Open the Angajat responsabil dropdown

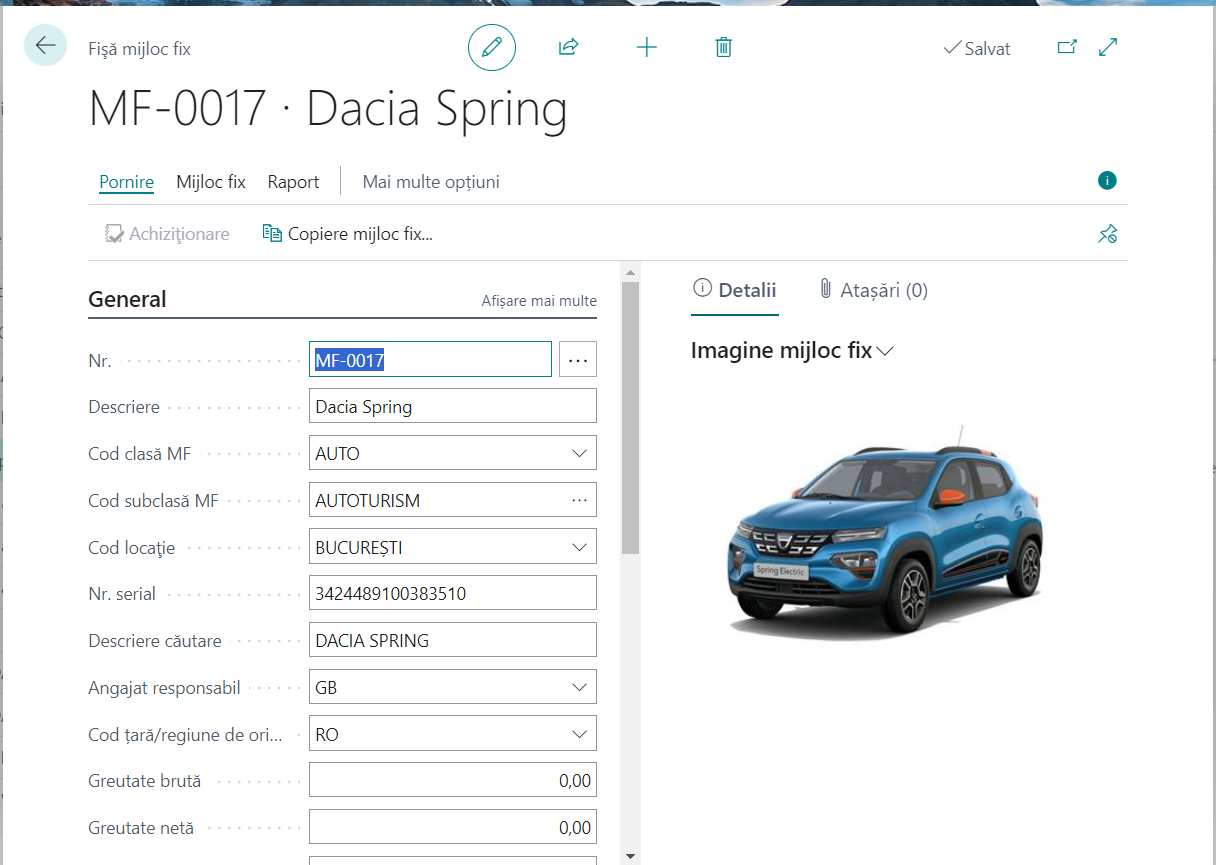click(x=579, y=687)
